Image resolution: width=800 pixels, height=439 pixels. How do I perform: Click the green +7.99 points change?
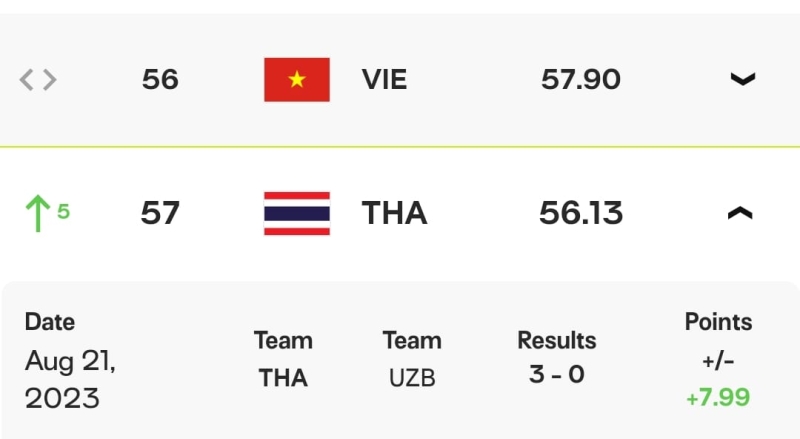coord(718,397)
